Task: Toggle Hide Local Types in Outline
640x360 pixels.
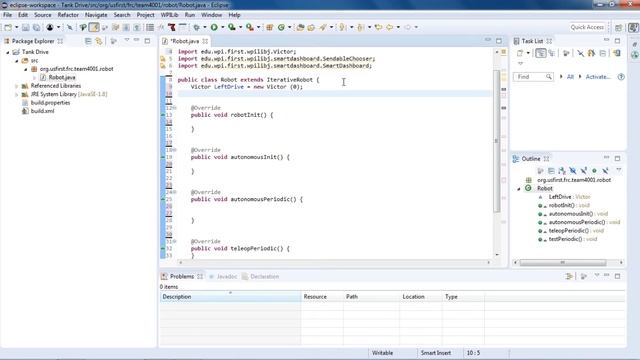Action: [x=605, y=171]
